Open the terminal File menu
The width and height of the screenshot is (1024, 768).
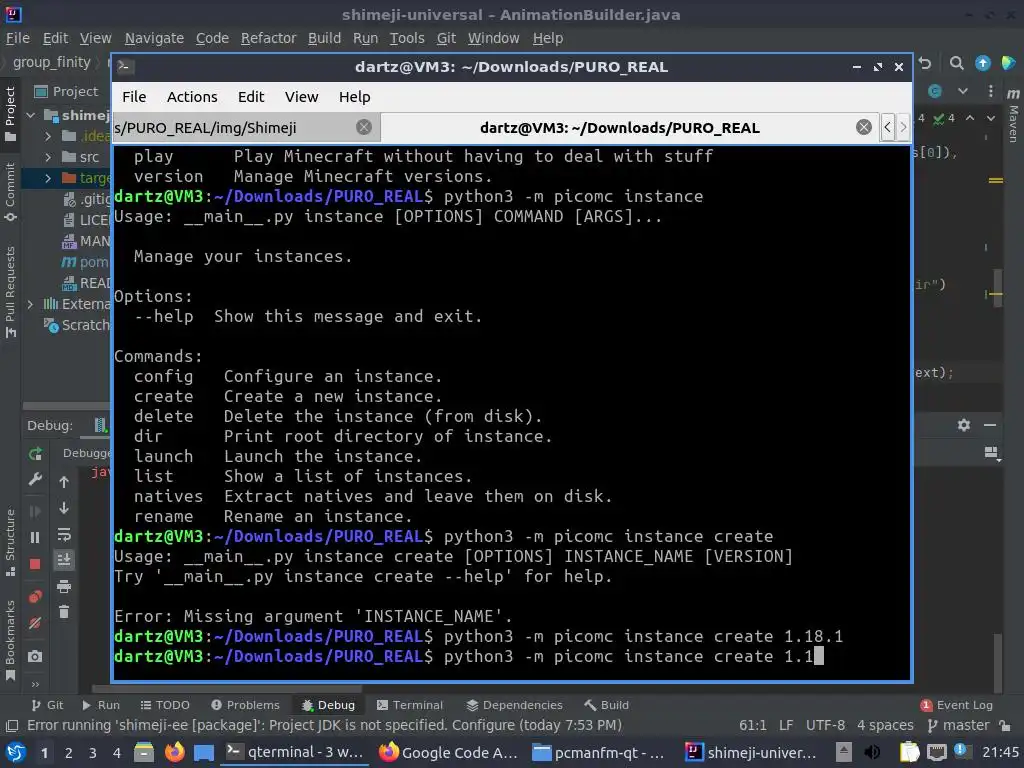pos(134,97)
